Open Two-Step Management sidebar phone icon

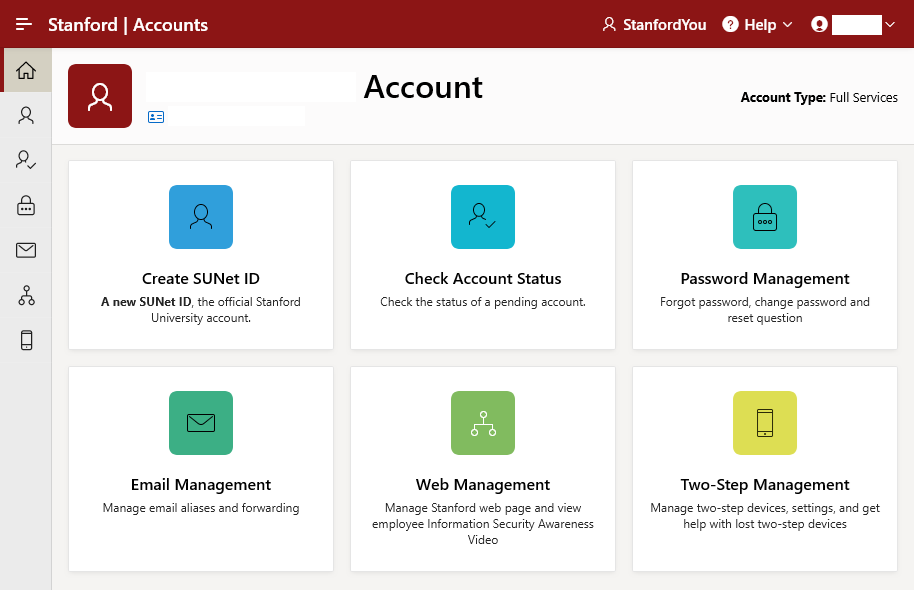tap(26, 340)
